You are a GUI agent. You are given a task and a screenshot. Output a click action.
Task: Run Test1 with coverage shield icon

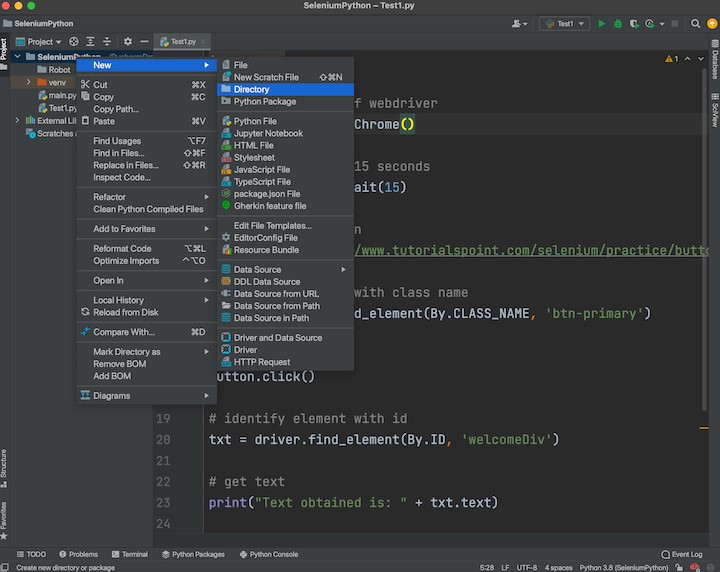click(x=634, y=23)
